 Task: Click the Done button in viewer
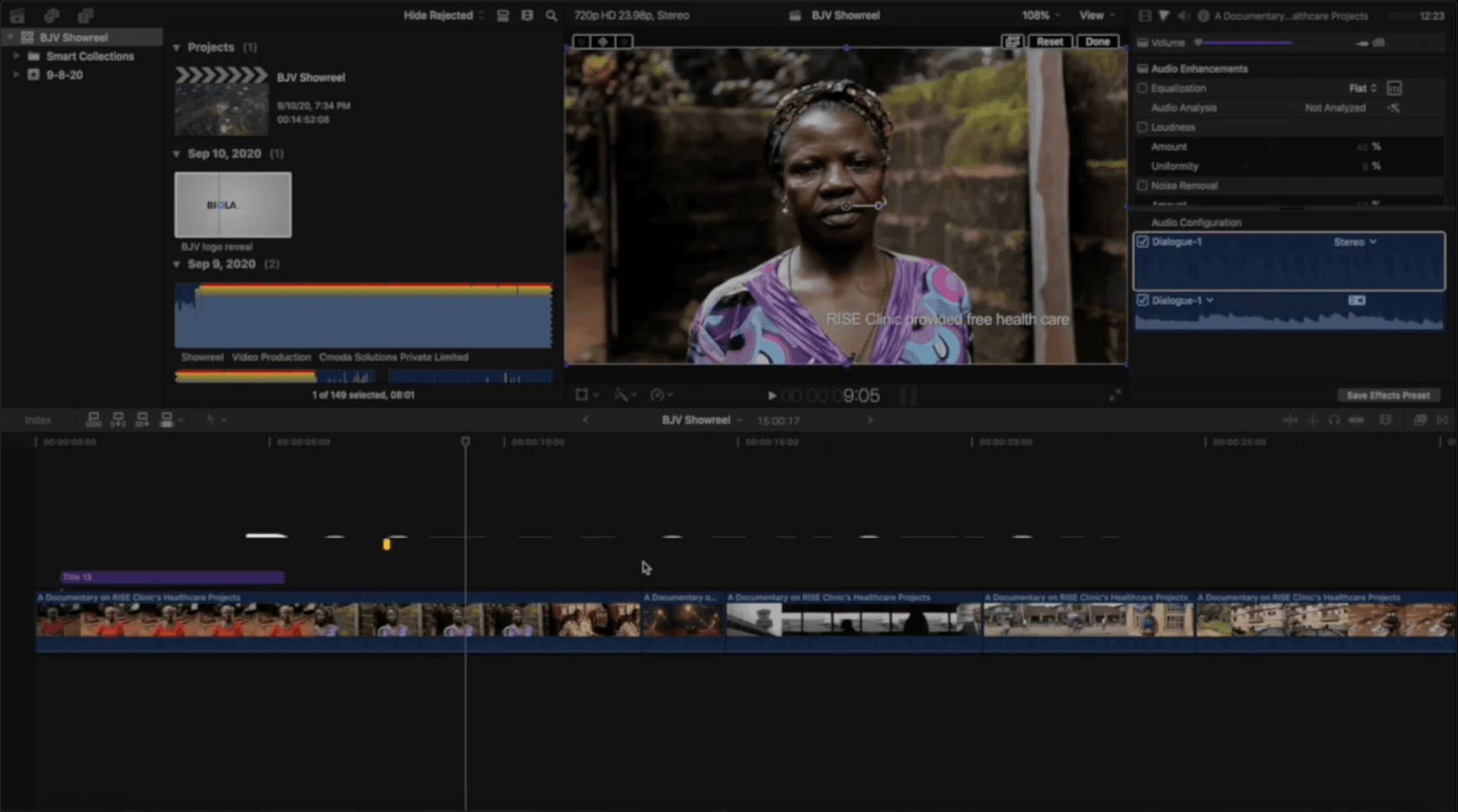(1097, 41)
